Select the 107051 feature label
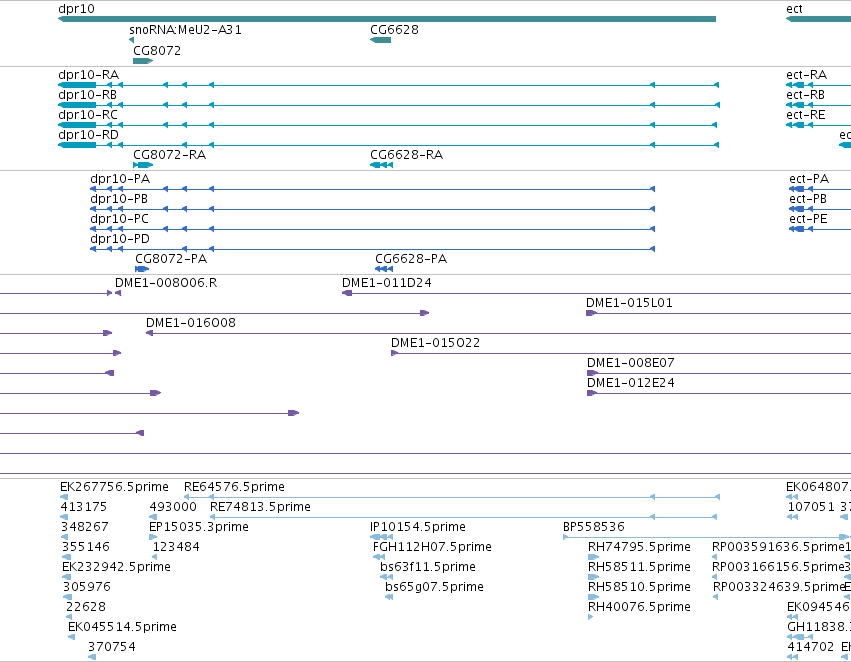 tap(811, 507)
